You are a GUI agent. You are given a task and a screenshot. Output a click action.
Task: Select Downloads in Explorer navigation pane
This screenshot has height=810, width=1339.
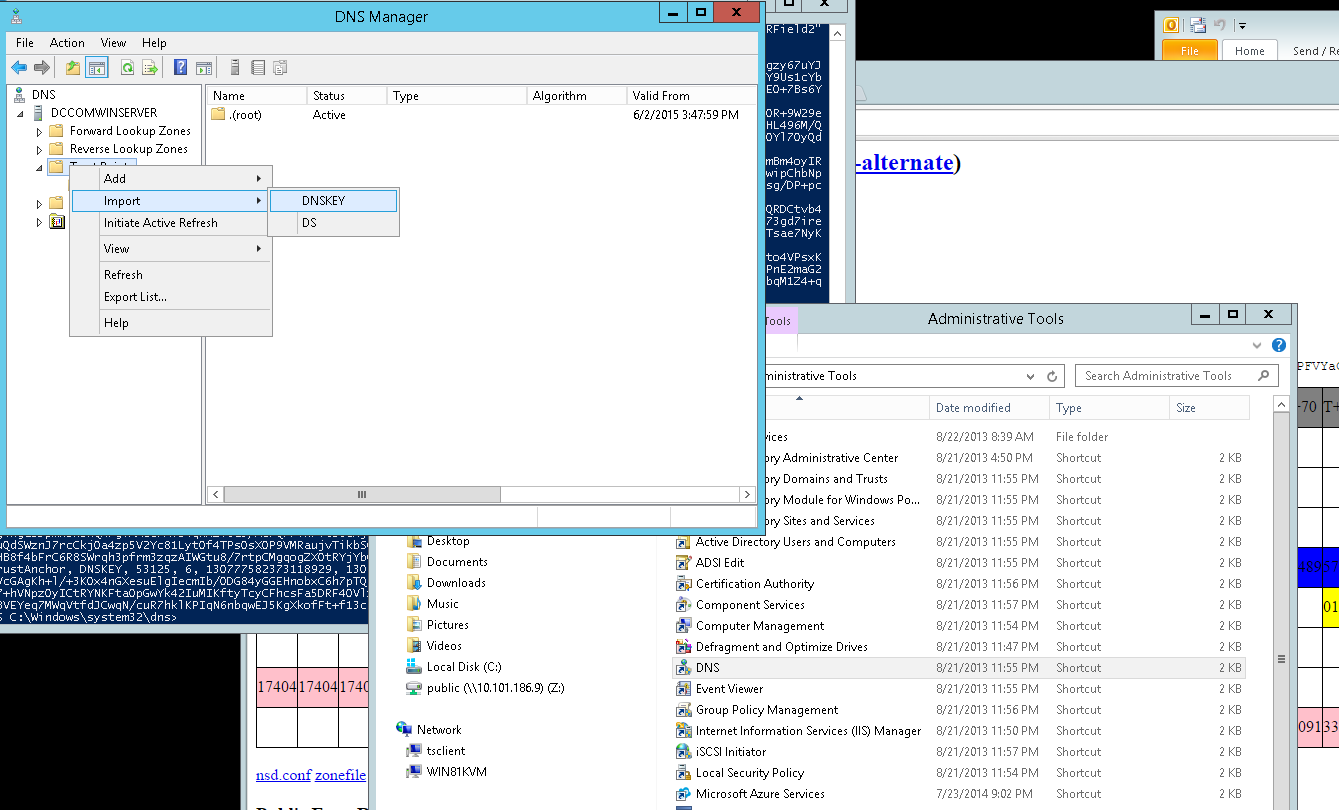(456, 583)
